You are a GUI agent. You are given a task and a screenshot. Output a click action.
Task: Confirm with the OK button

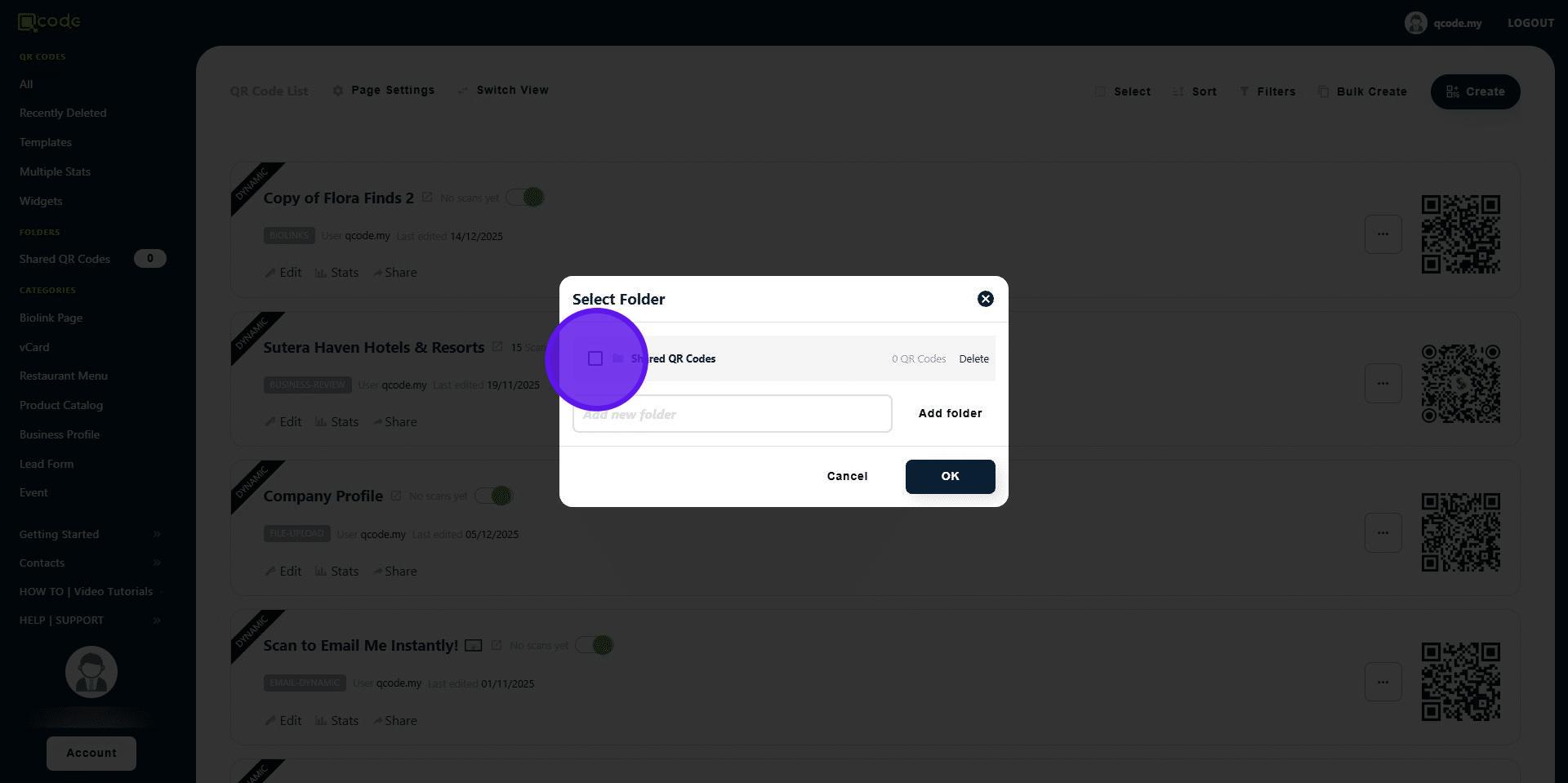click(950, 476)
